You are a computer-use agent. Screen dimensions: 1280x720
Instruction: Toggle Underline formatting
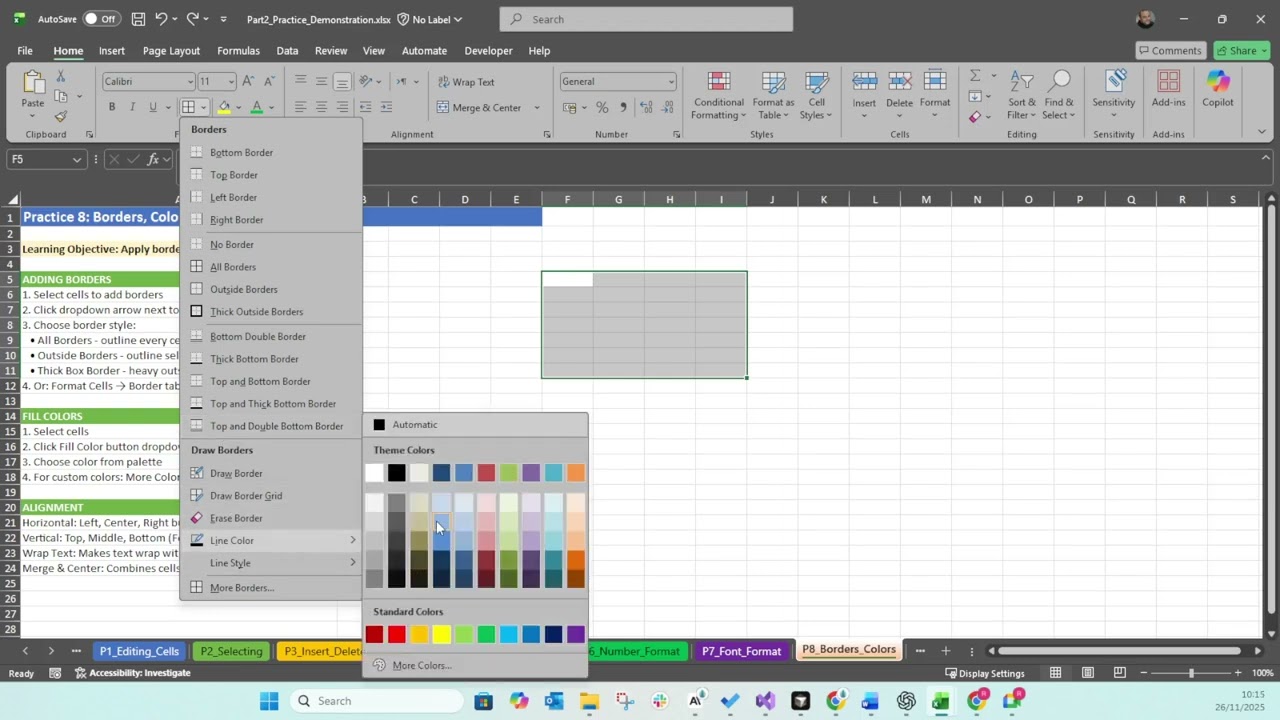point(152,107)
